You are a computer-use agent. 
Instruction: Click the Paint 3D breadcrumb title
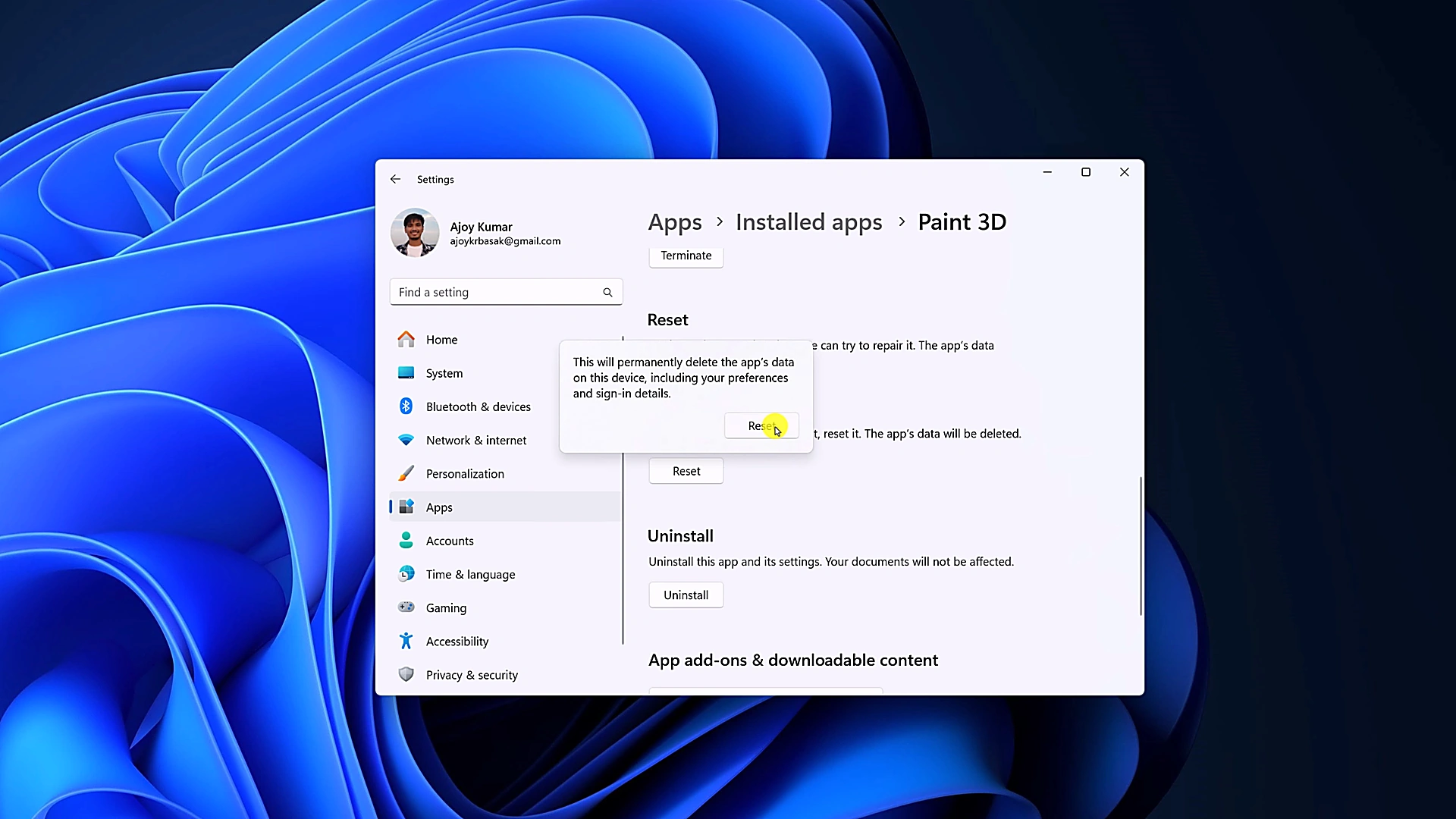tap(962, 222)
